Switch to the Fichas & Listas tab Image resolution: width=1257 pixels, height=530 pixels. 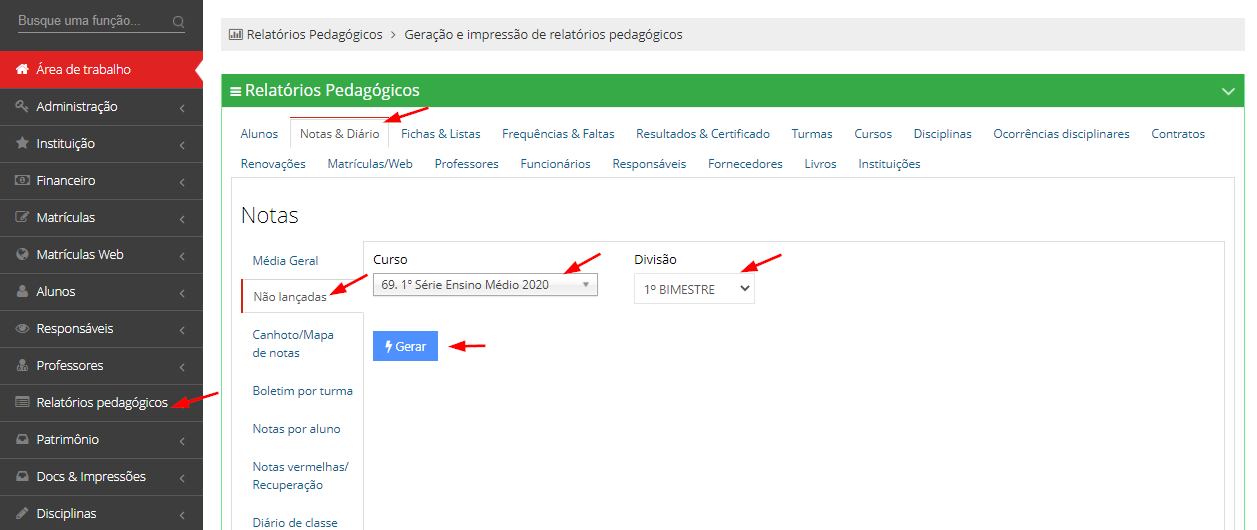click(x=440, y=134)
